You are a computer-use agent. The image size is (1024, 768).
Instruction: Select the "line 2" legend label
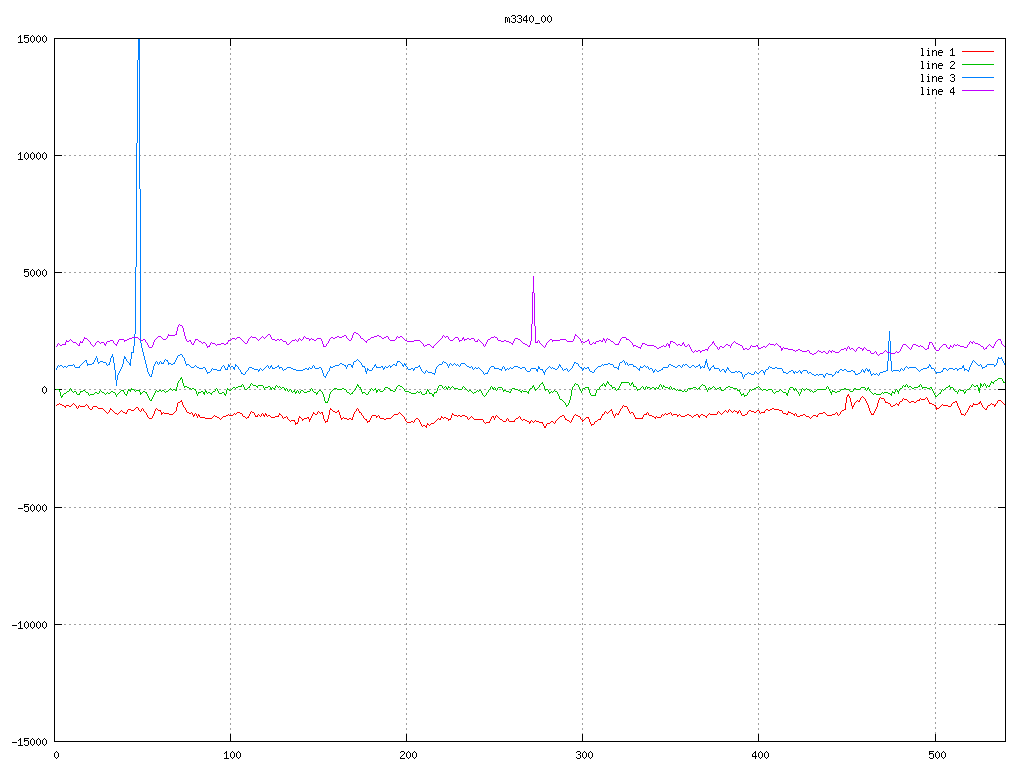click(937, 65)
